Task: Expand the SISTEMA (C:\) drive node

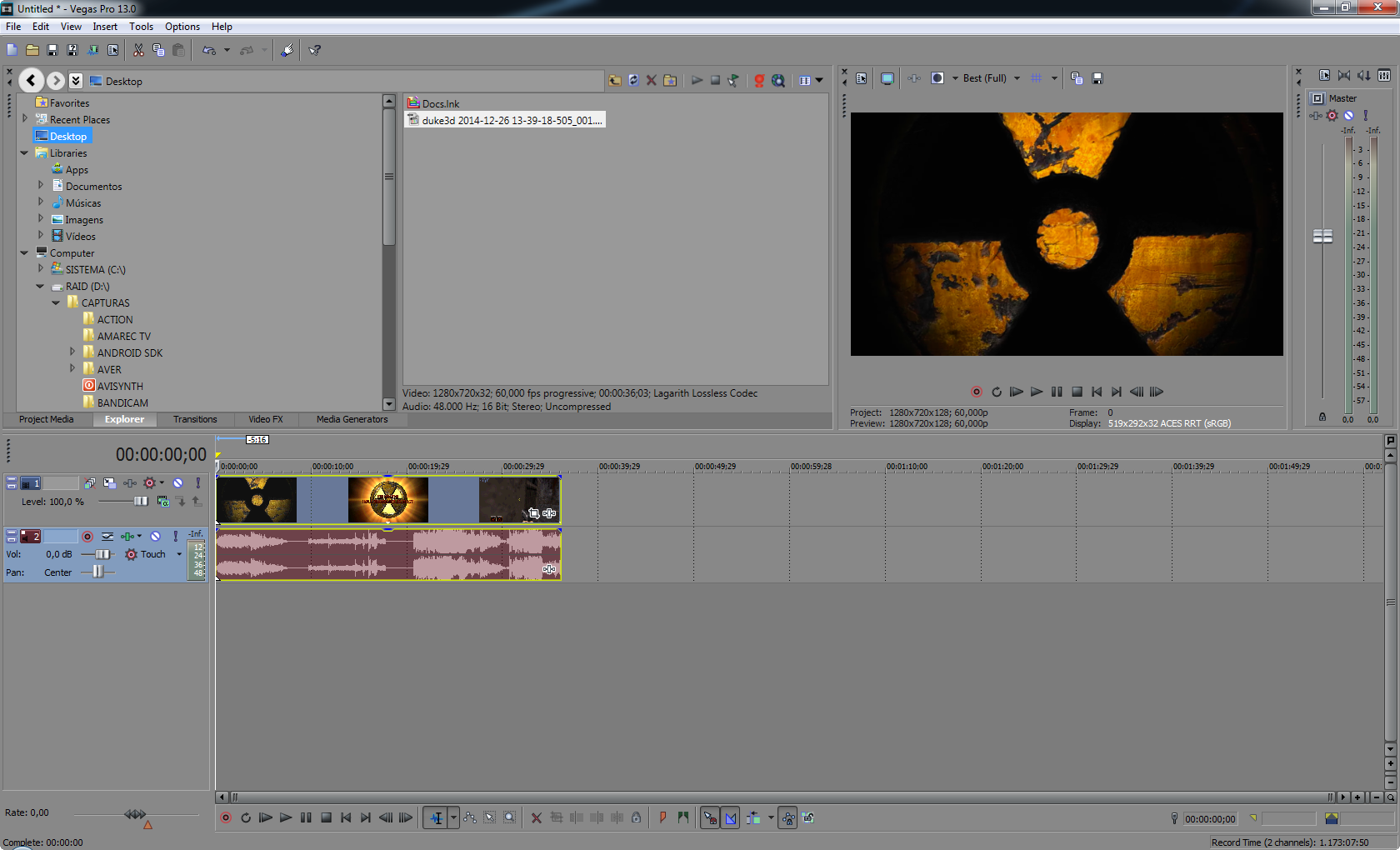Action: point(40,269)
